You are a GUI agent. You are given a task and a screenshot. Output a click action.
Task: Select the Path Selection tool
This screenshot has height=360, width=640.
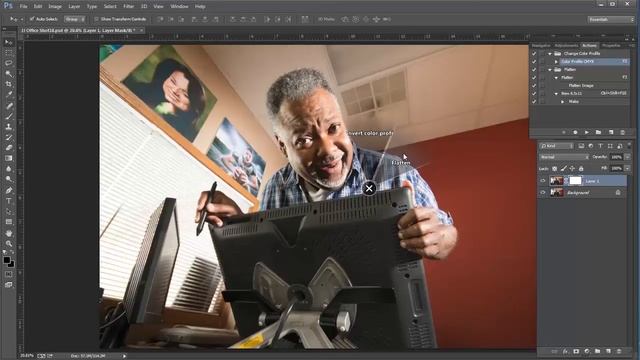pos(8,211)
